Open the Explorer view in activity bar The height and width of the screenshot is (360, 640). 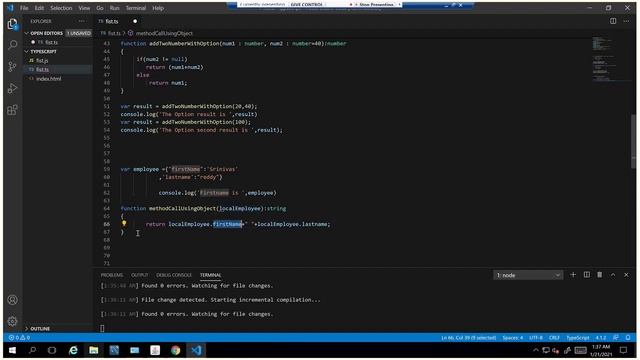tap(13, 24)
